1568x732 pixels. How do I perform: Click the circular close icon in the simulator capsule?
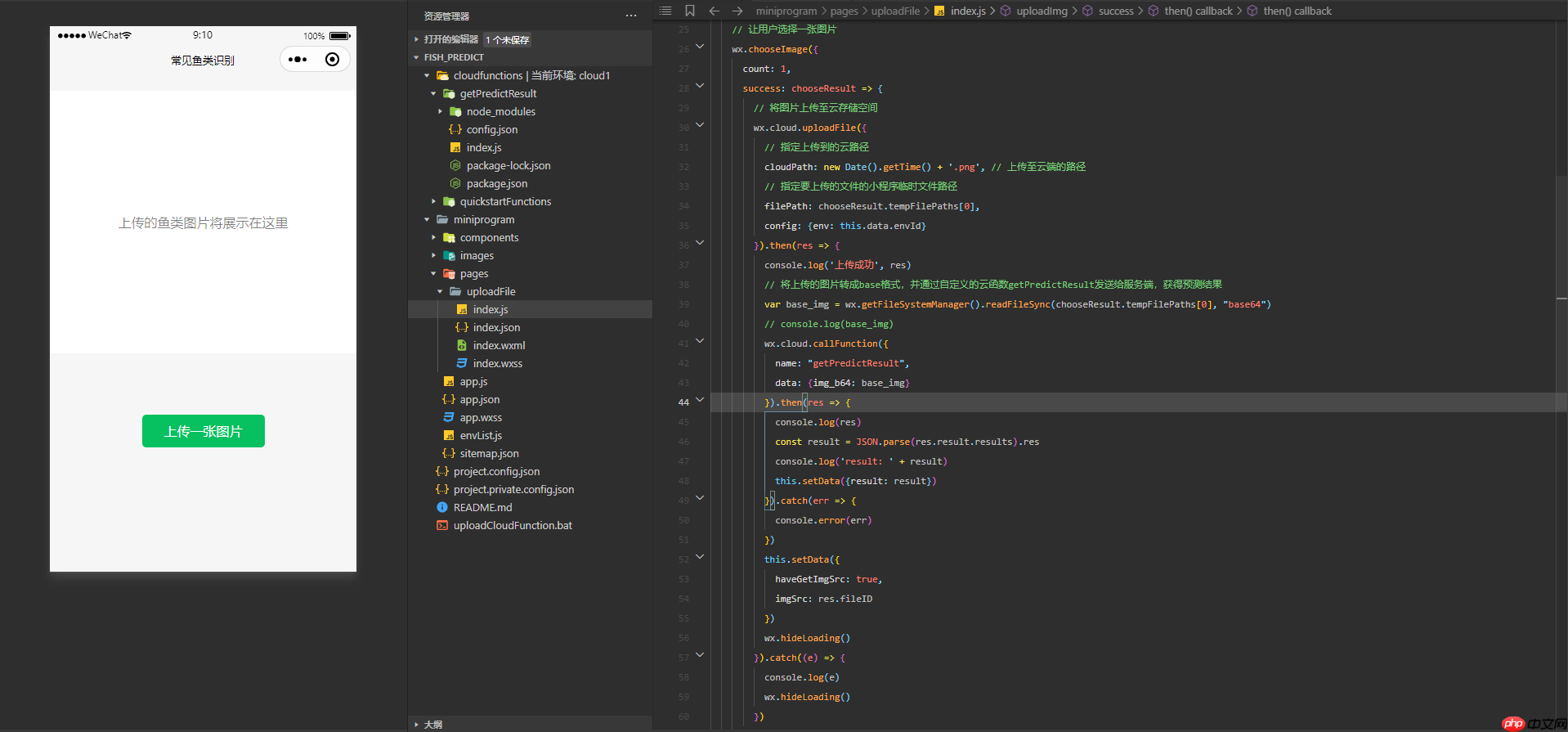[x=332, y=60]
